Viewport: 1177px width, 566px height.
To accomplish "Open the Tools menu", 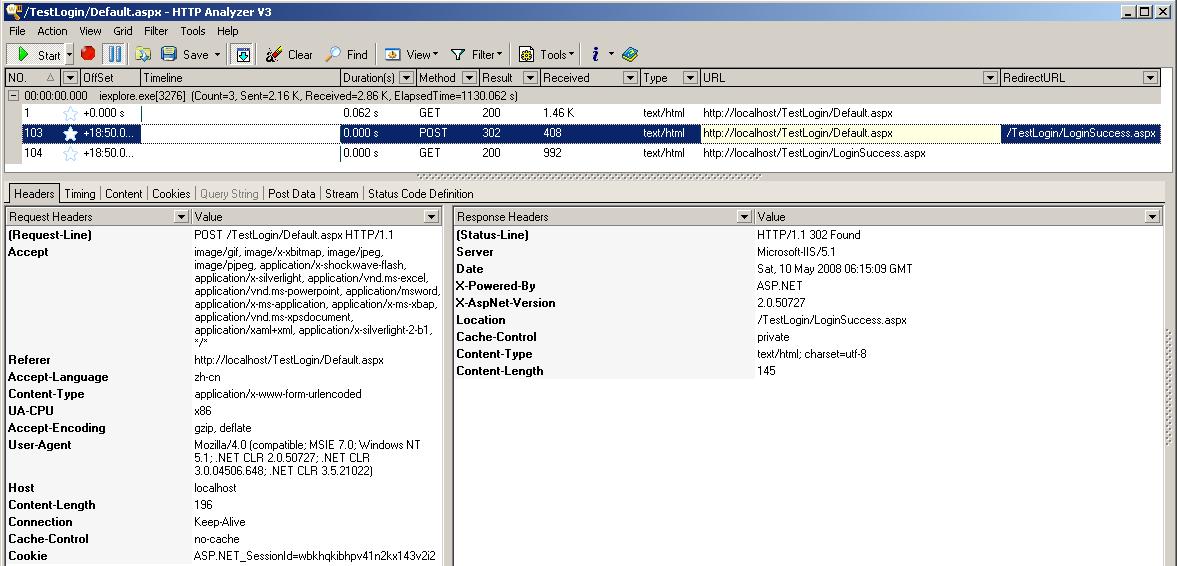I will 193,31.
